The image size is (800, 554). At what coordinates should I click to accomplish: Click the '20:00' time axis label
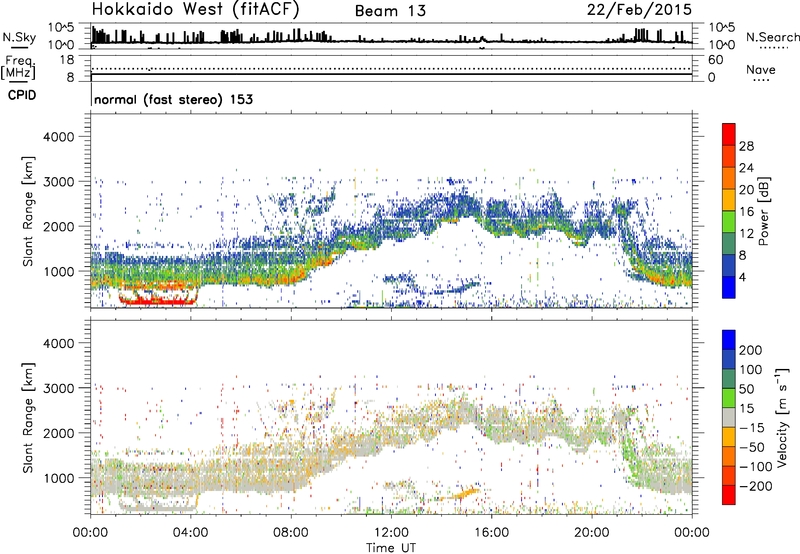pyautogui.click(x=592, y=533)
